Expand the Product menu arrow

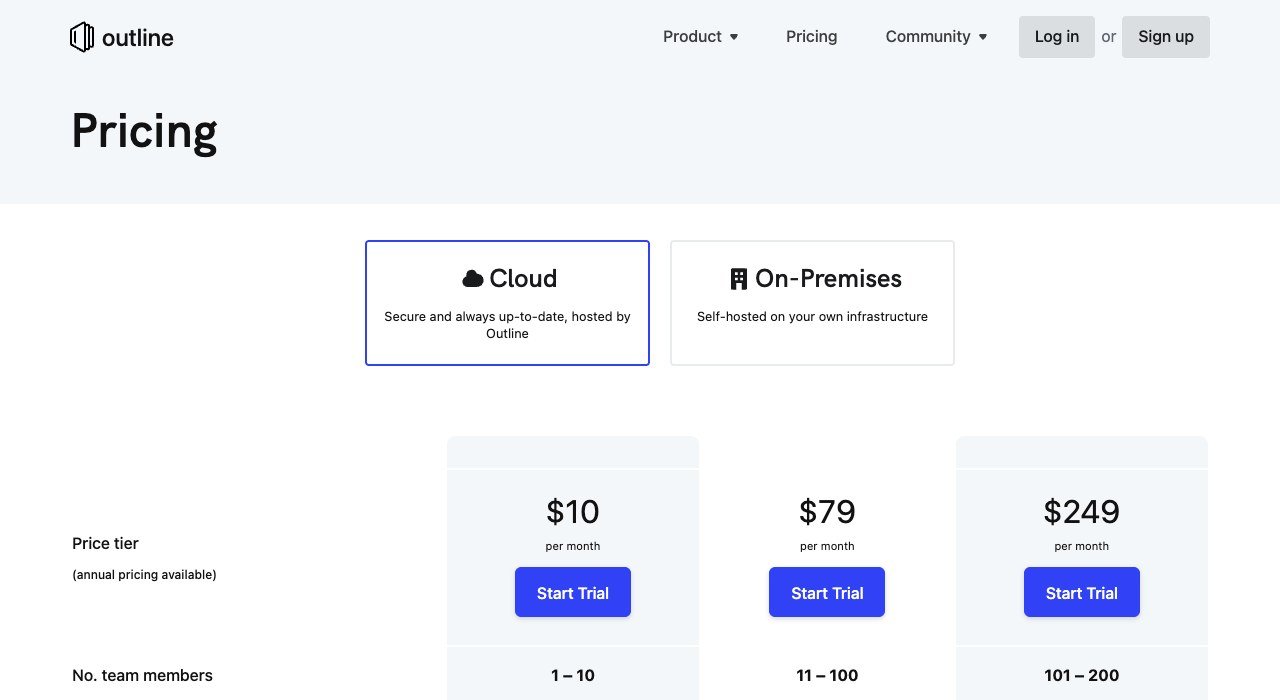pyautogui.click(x=734, y=37)
